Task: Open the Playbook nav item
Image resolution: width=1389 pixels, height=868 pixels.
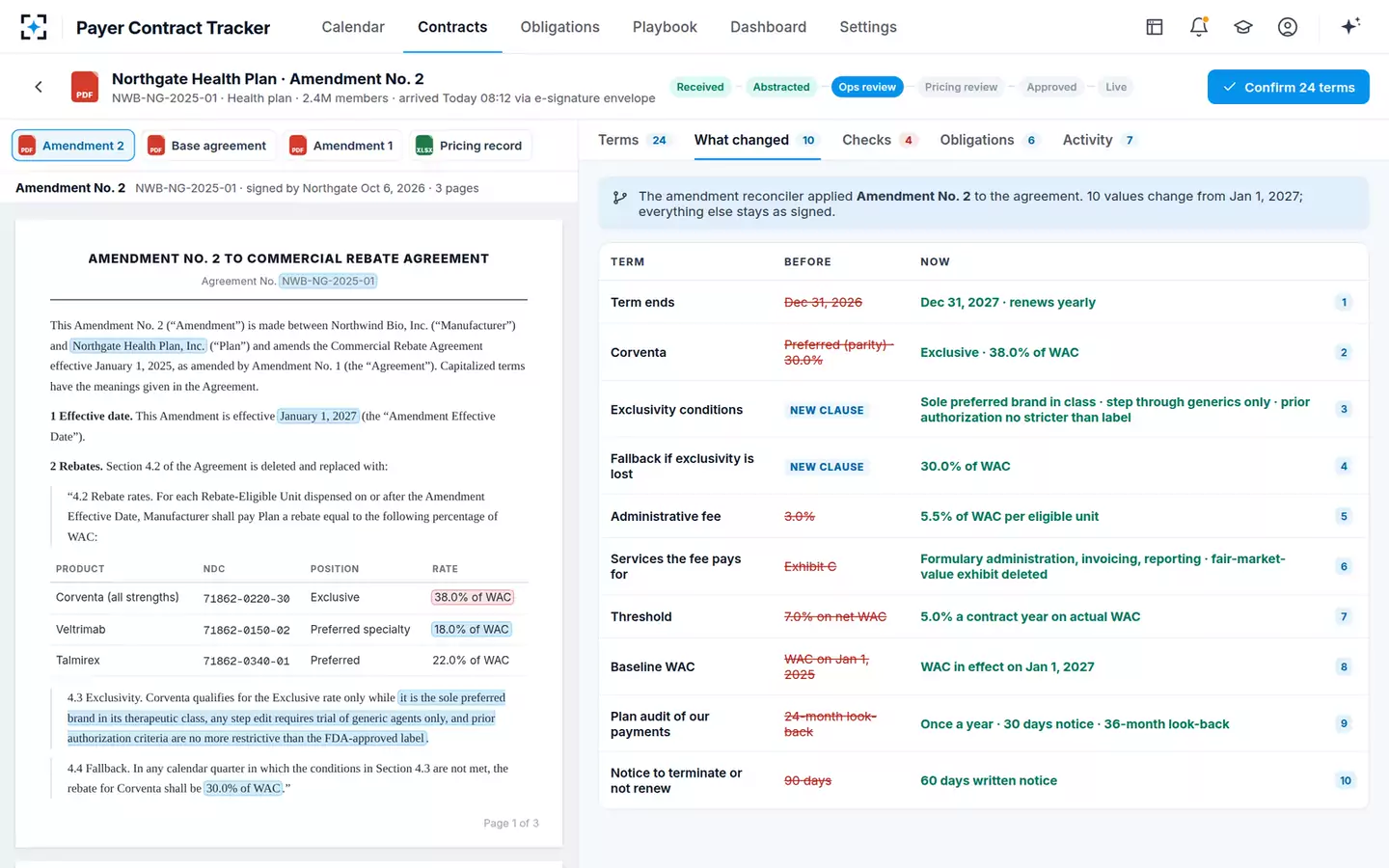Action: pyautogui.click(x=665, y=27)
